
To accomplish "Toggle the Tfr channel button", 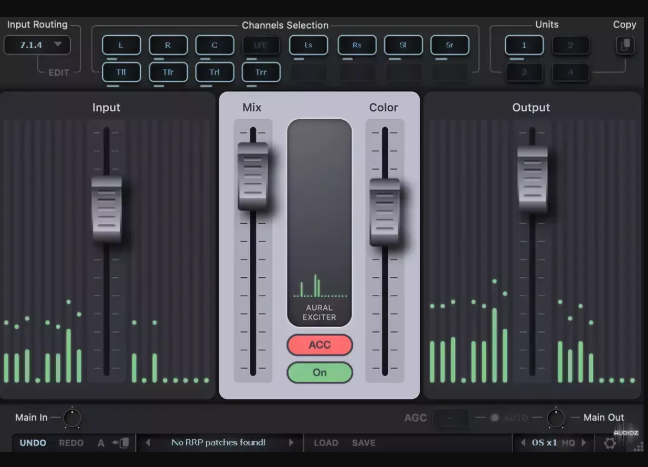I will click(x=168, y=72).
